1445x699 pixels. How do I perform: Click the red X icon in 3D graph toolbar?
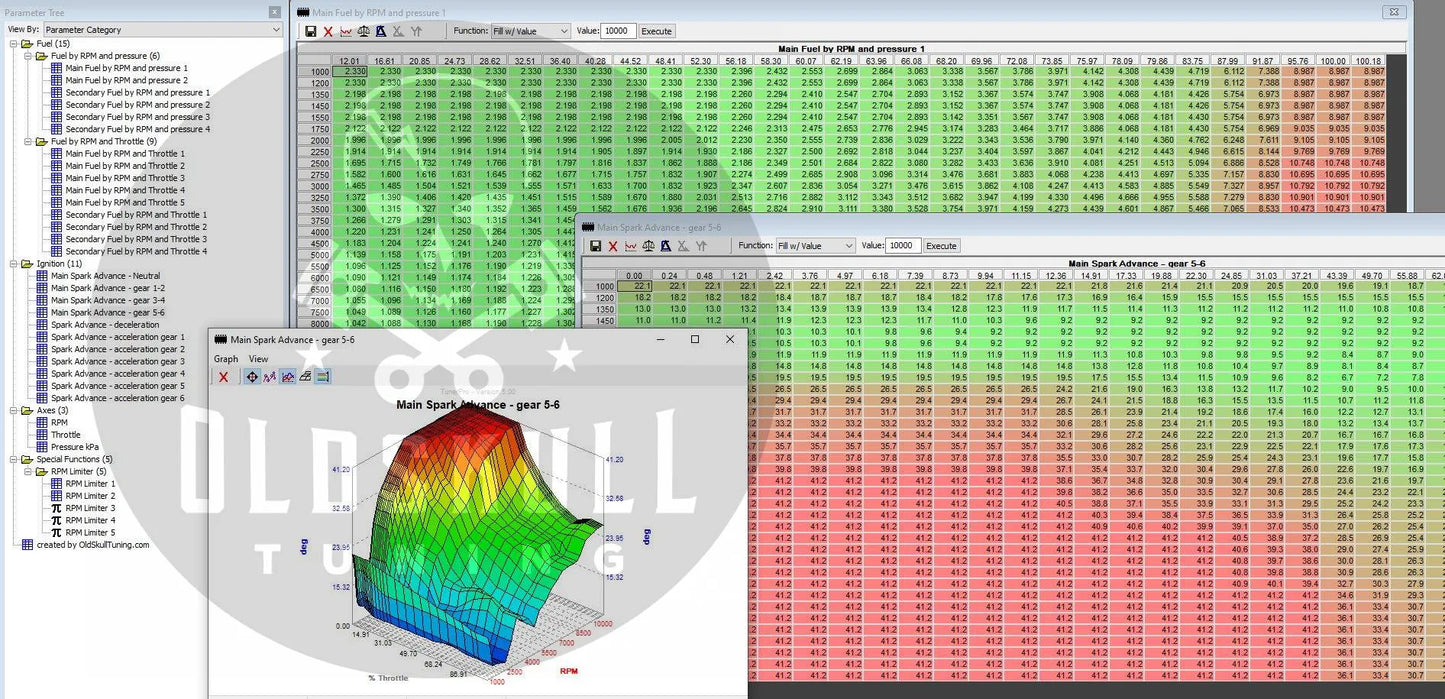[x=224, y=377]
